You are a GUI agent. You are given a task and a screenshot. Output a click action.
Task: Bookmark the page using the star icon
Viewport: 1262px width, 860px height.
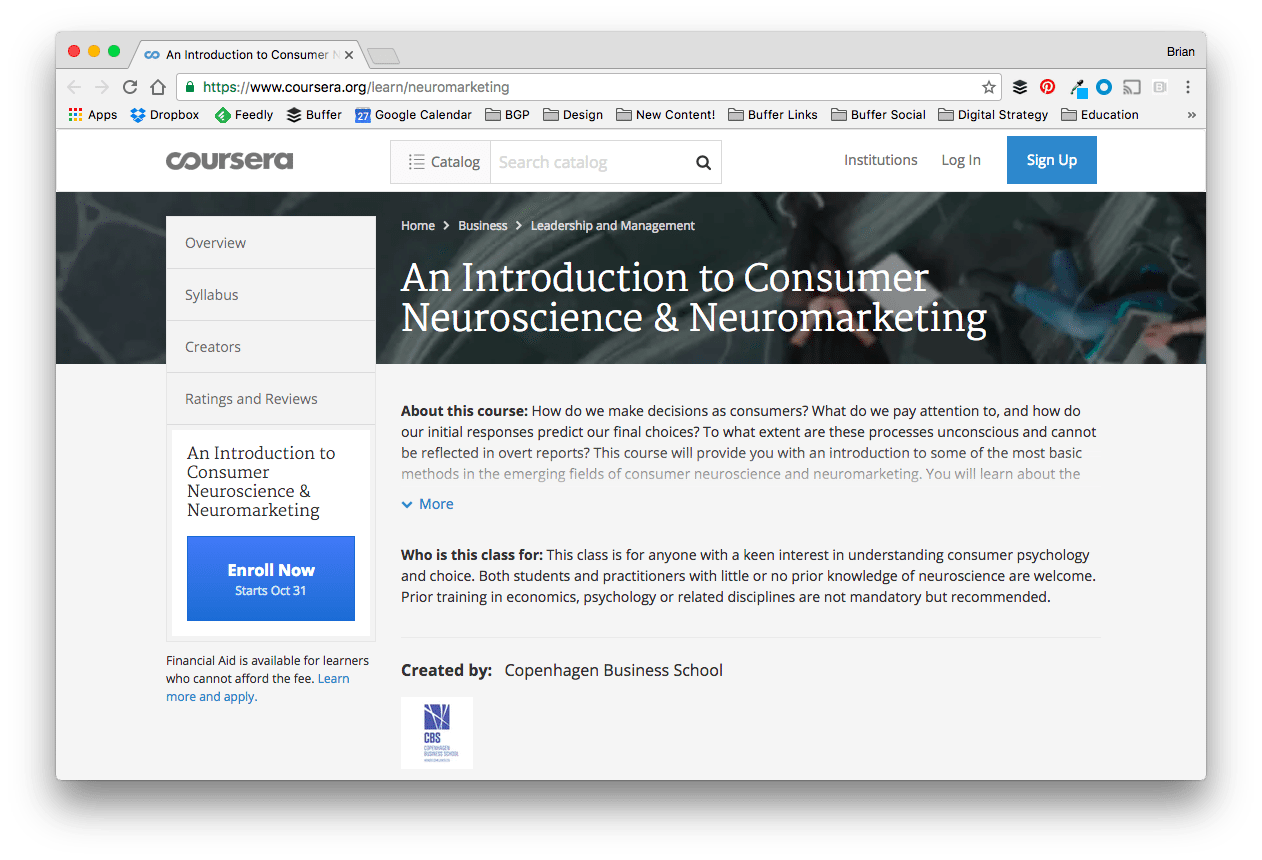tap(988, 87)
